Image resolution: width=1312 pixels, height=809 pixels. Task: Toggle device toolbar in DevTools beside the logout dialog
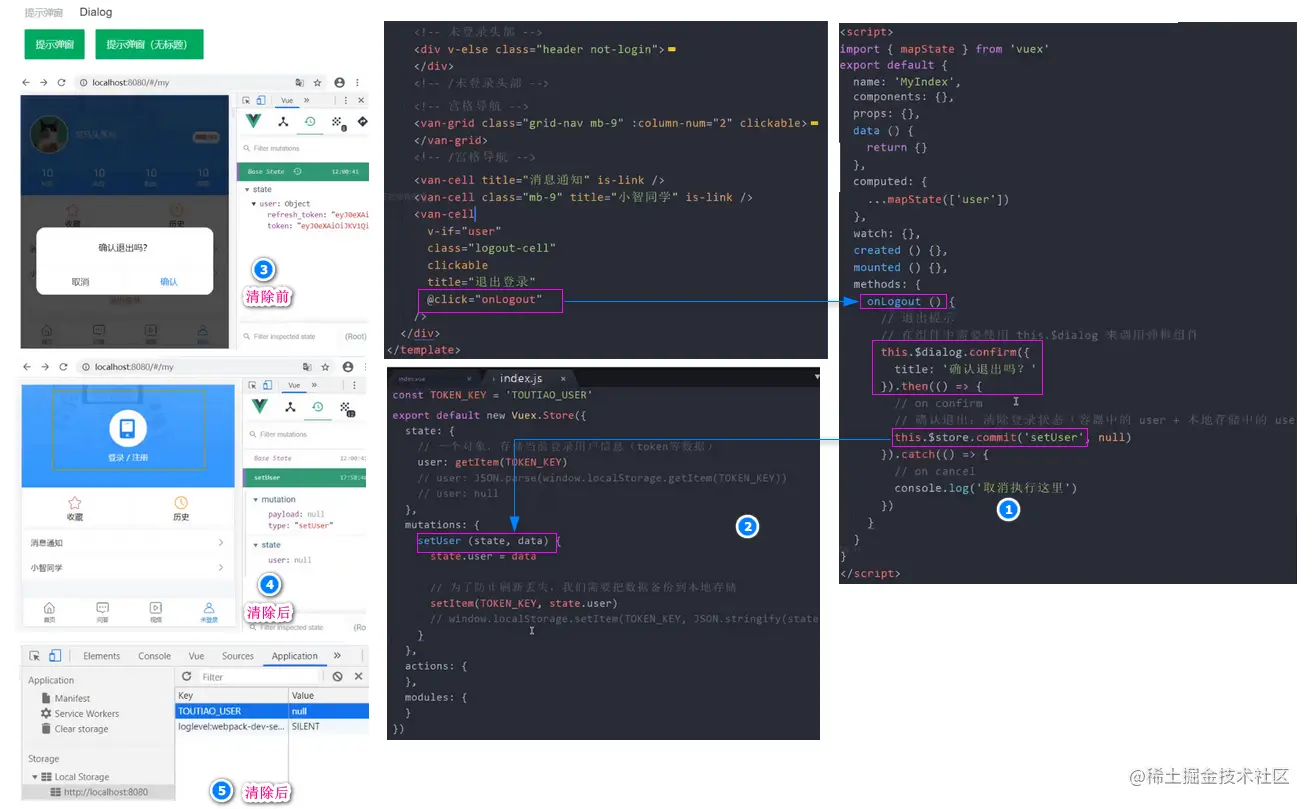[261, 100]
